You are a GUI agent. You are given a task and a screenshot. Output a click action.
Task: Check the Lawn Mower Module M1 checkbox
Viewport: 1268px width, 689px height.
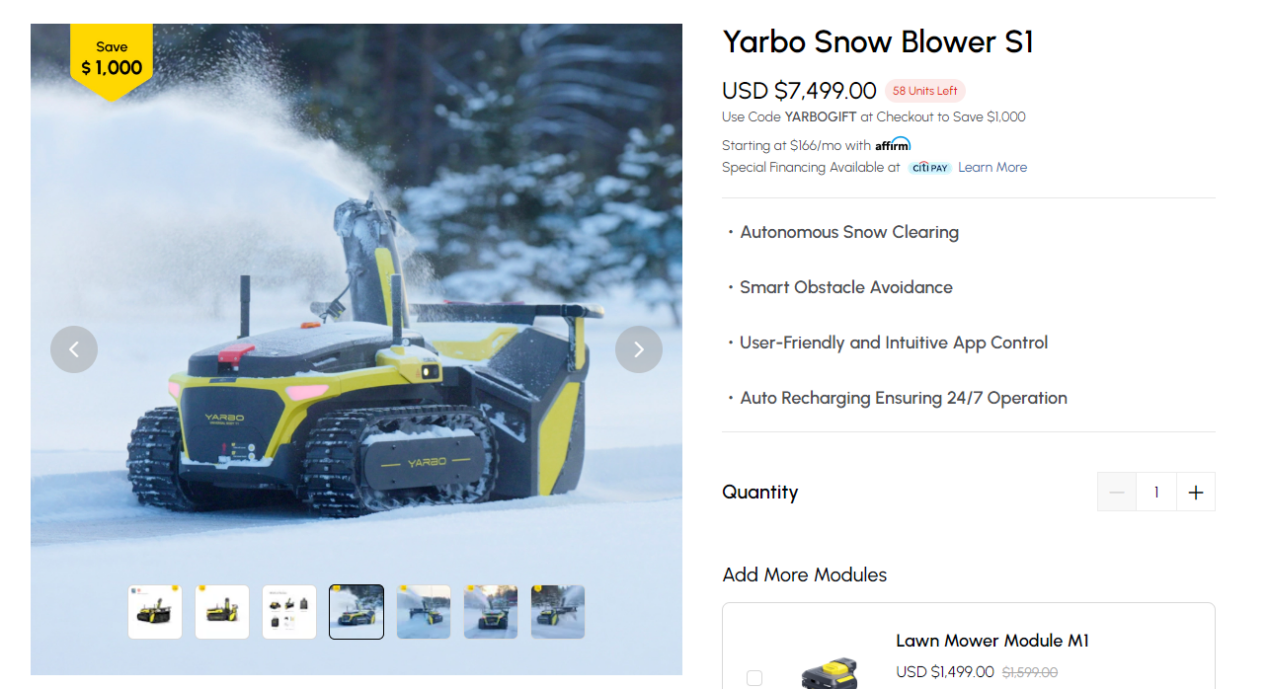point(754,678)
